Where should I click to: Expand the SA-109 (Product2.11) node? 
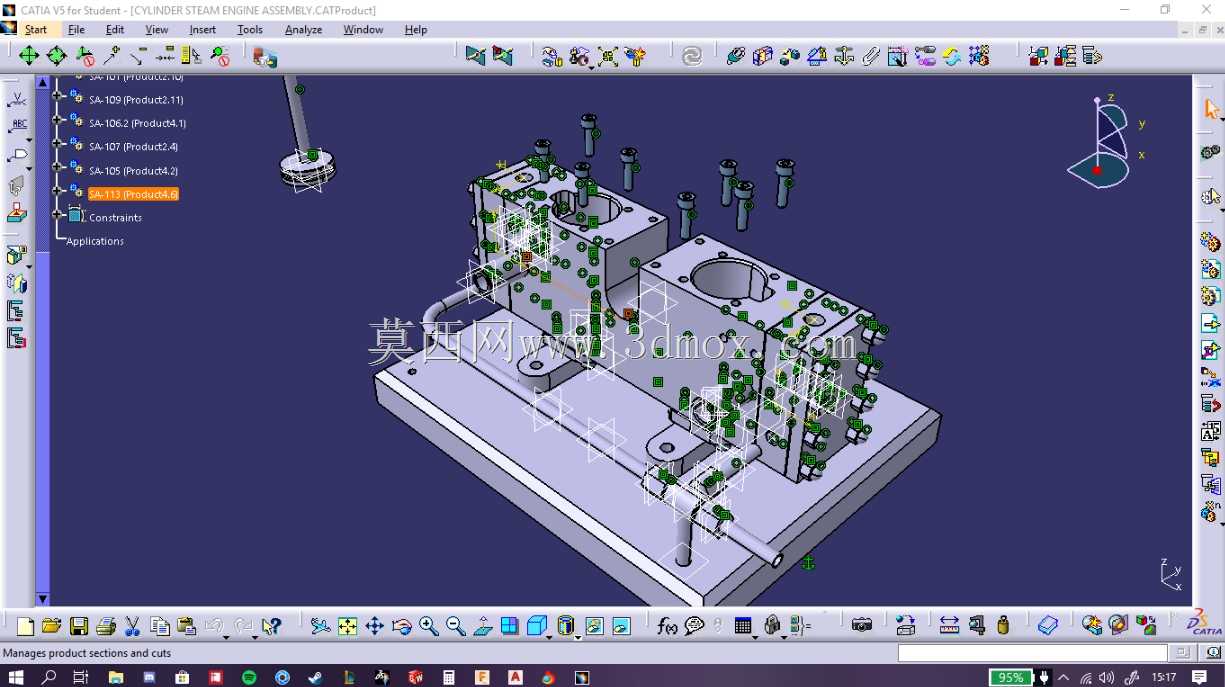(x=58, y=98)
